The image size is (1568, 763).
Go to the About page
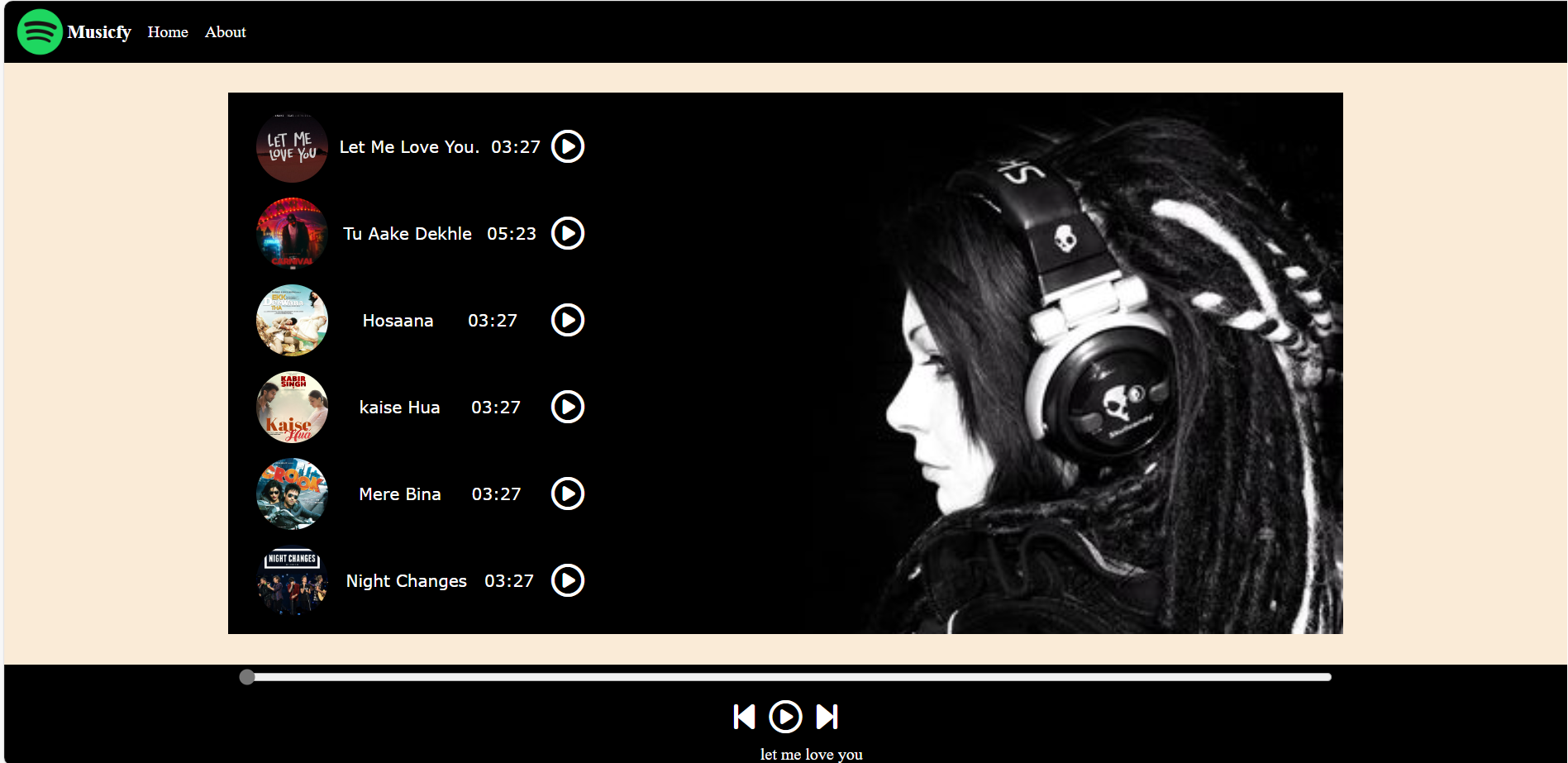coord(225,32)
